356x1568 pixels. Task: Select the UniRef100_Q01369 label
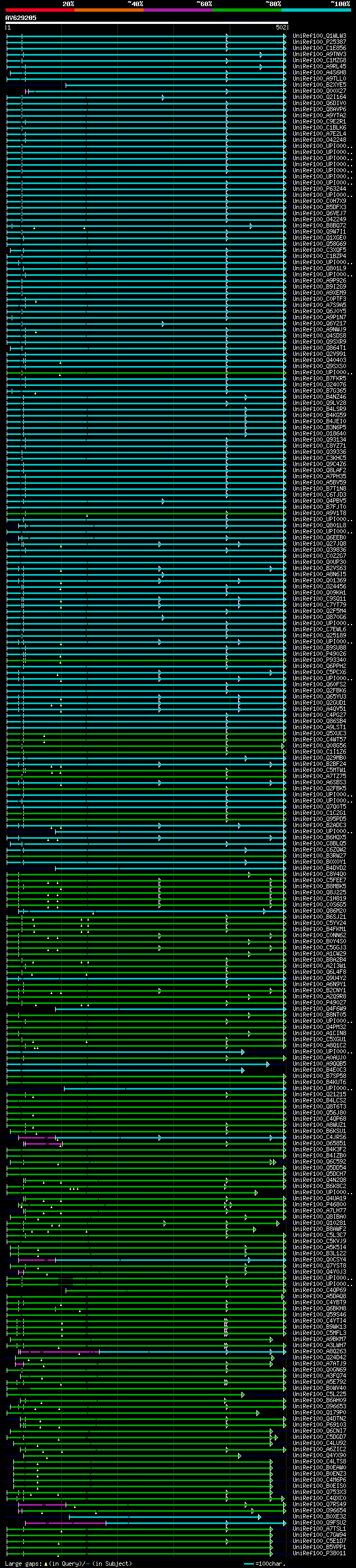pos(319,580)
